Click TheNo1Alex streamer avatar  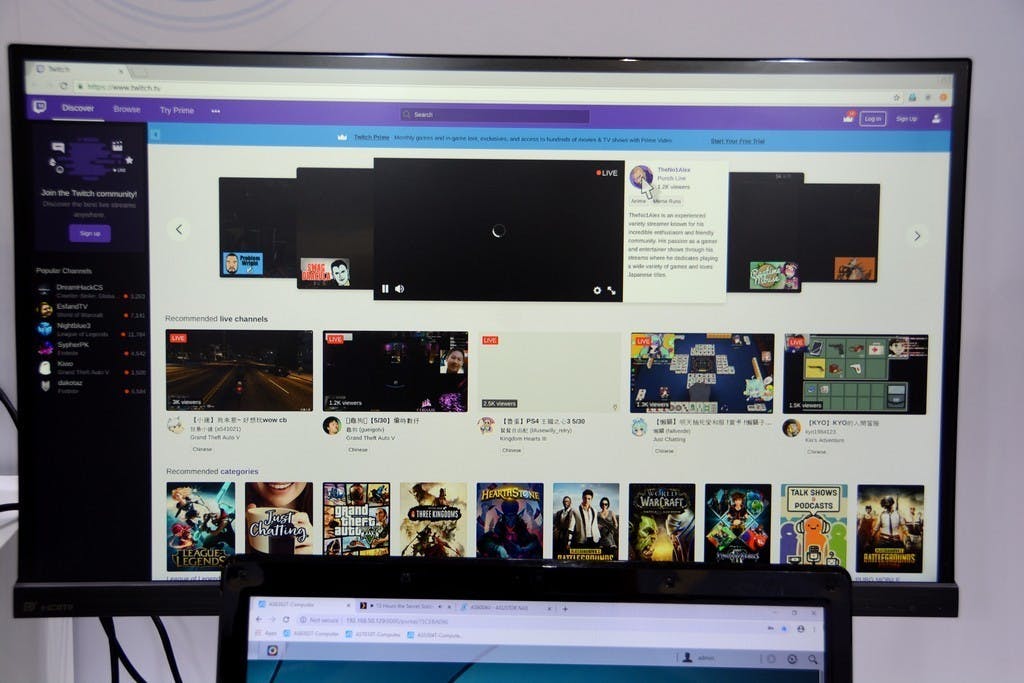(x=641, y=176)
